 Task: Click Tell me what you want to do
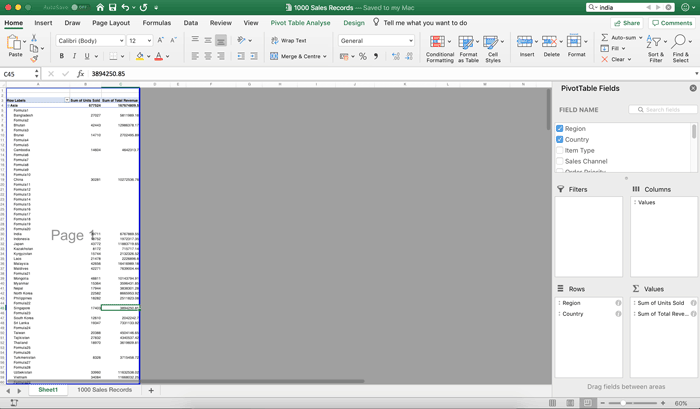click(425, 23)
